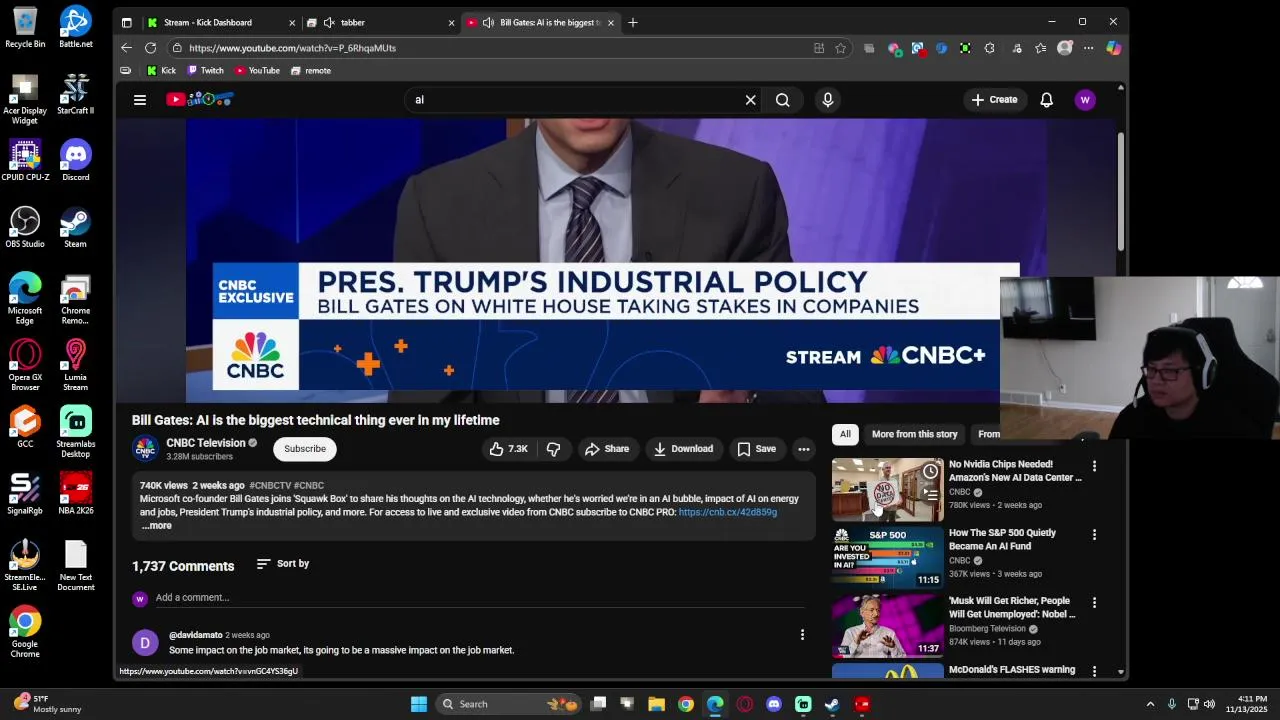
Task: Switch to Stream - Kick Dashboard tab
Action: 220,22
